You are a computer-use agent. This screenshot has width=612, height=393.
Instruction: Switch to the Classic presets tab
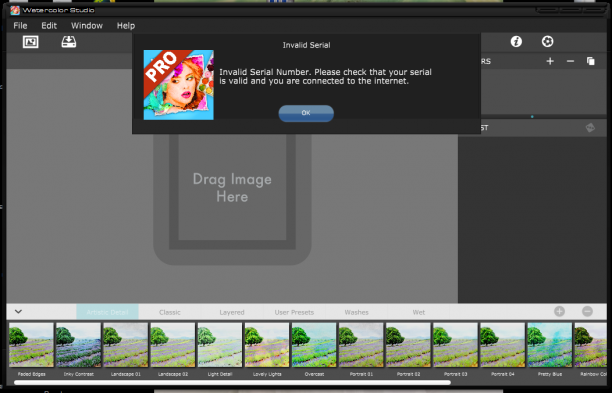tap(170, 312)
